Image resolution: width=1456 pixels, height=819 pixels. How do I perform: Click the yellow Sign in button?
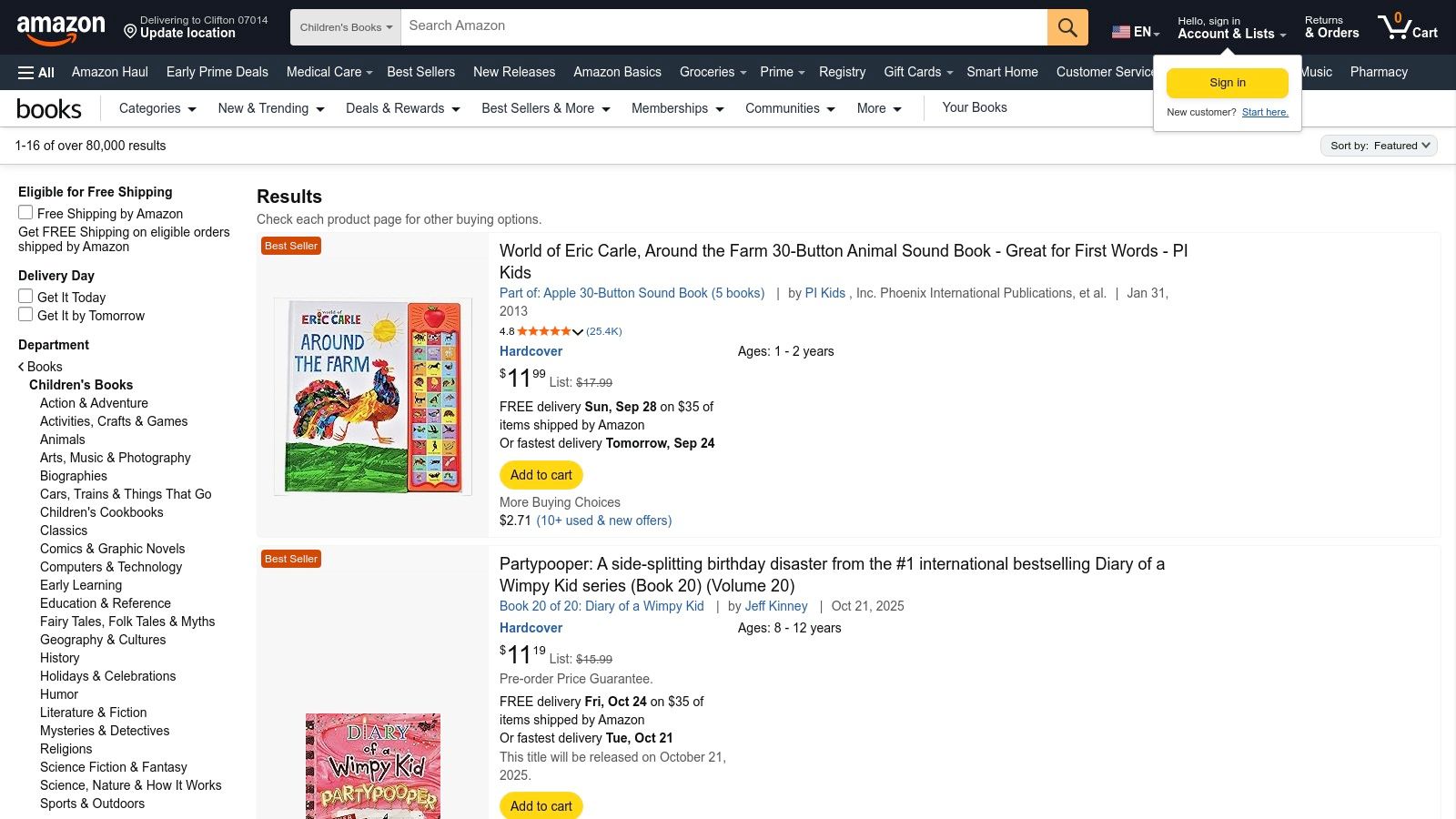click(1227, 82)
